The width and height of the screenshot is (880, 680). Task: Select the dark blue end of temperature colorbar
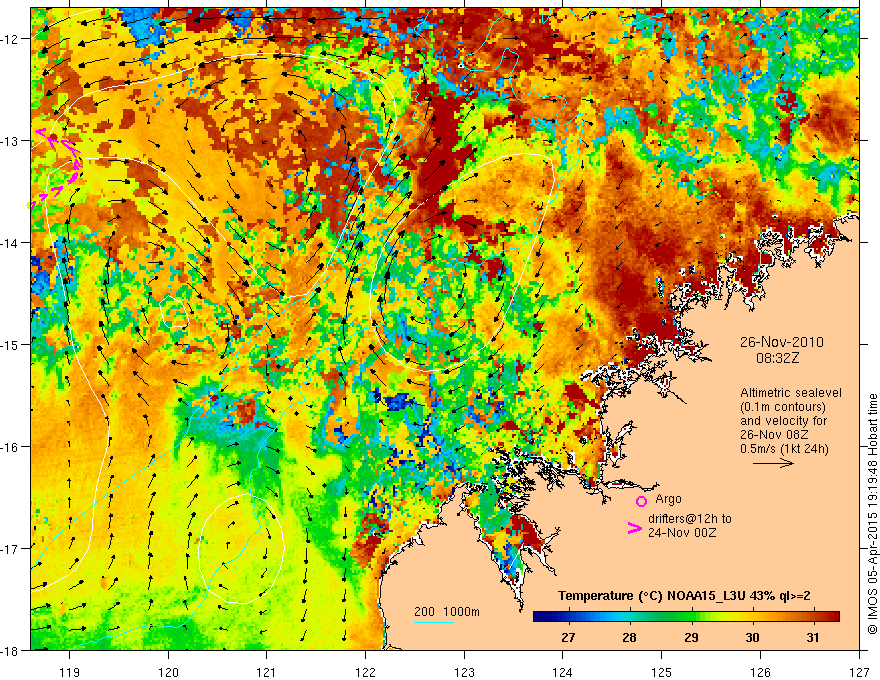pos(540,617)
